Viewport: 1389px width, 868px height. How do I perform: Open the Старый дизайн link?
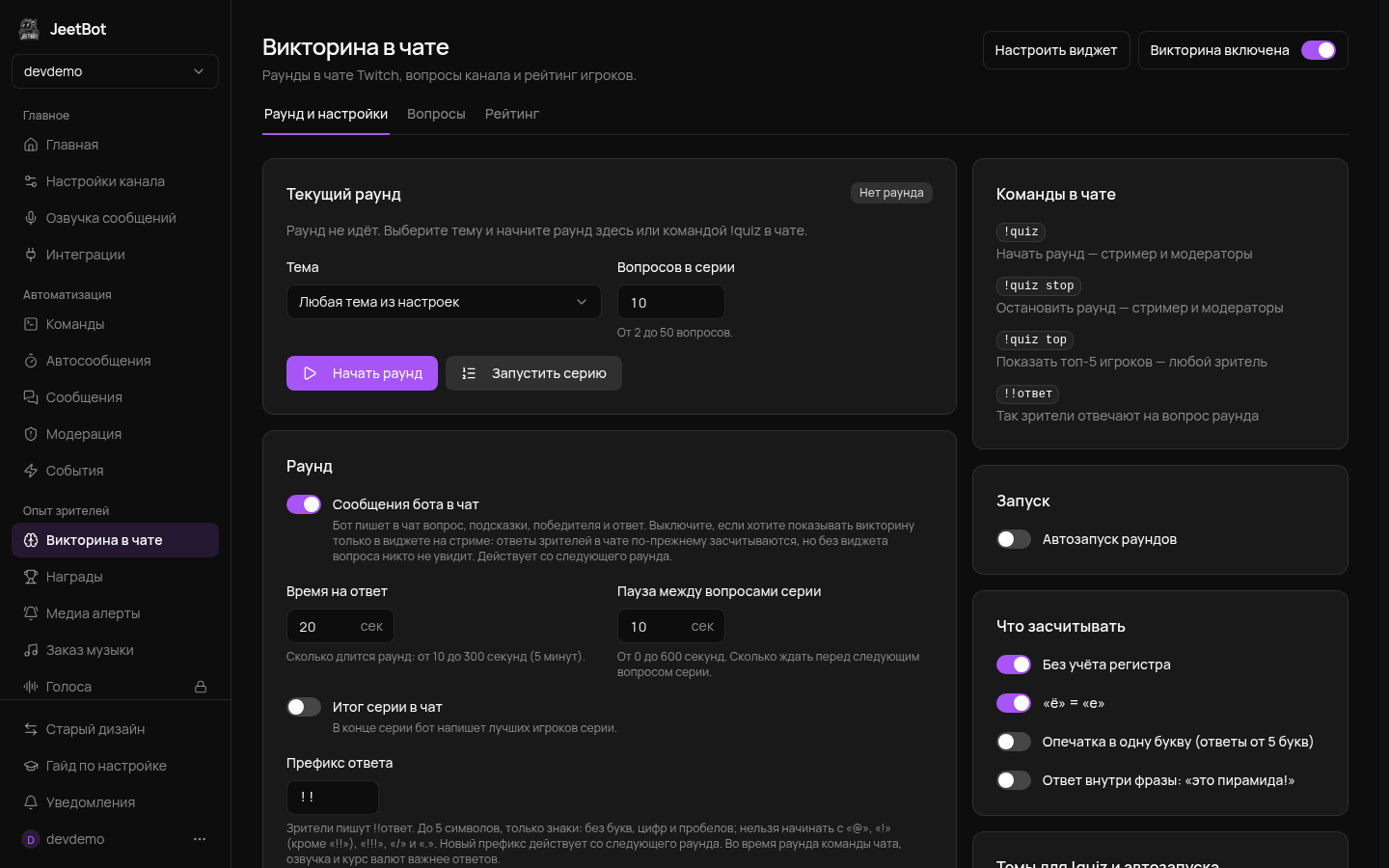(x=115, y=729)
